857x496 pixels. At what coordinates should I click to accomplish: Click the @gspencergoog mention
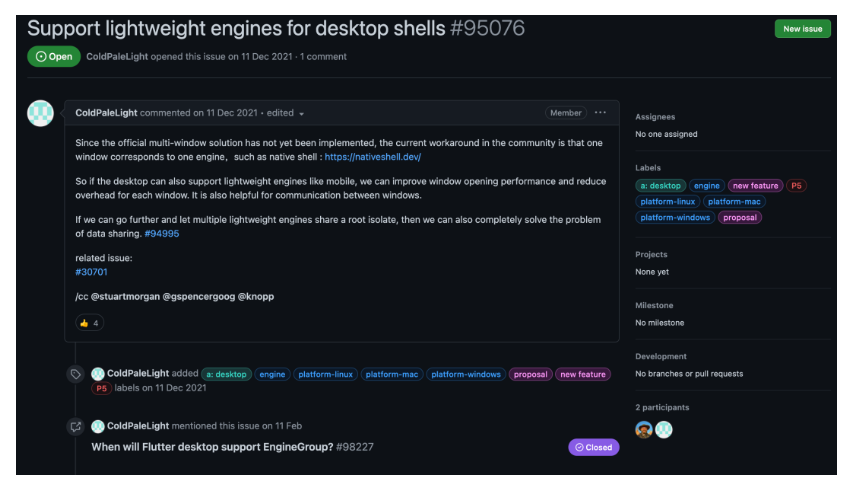click(x=199, y=296)
